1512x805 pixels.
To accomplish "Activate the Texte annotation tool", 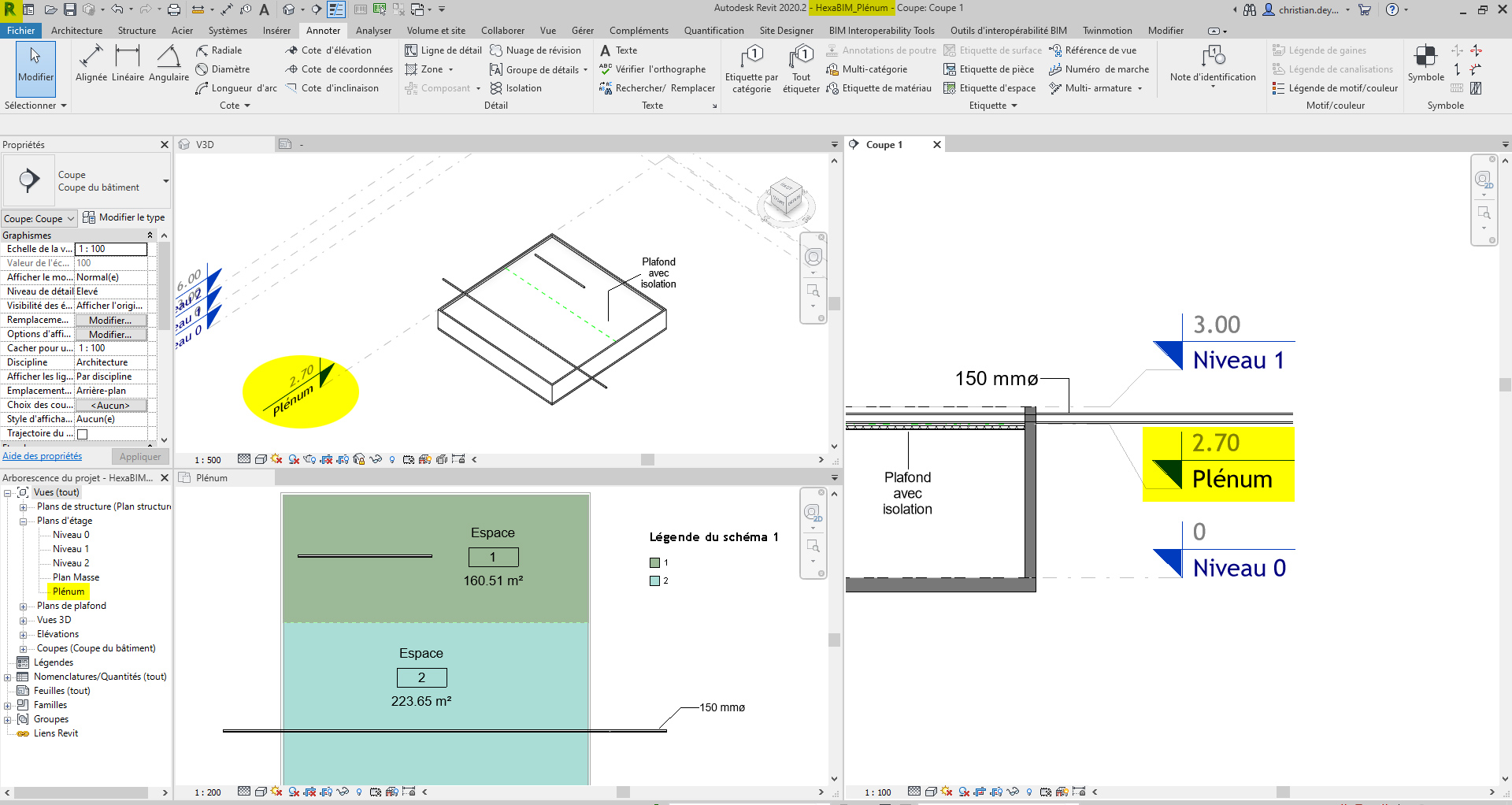I will pos(619,50).
